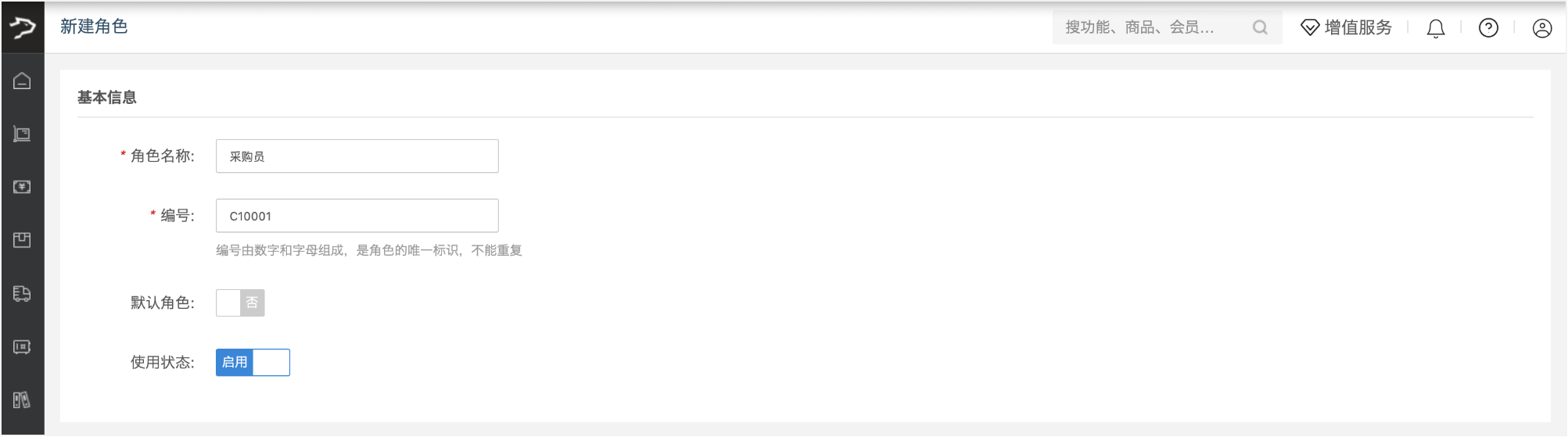Click the home icon in the sidebar
Screen dimensions: 1568x437
coord(22,81)
